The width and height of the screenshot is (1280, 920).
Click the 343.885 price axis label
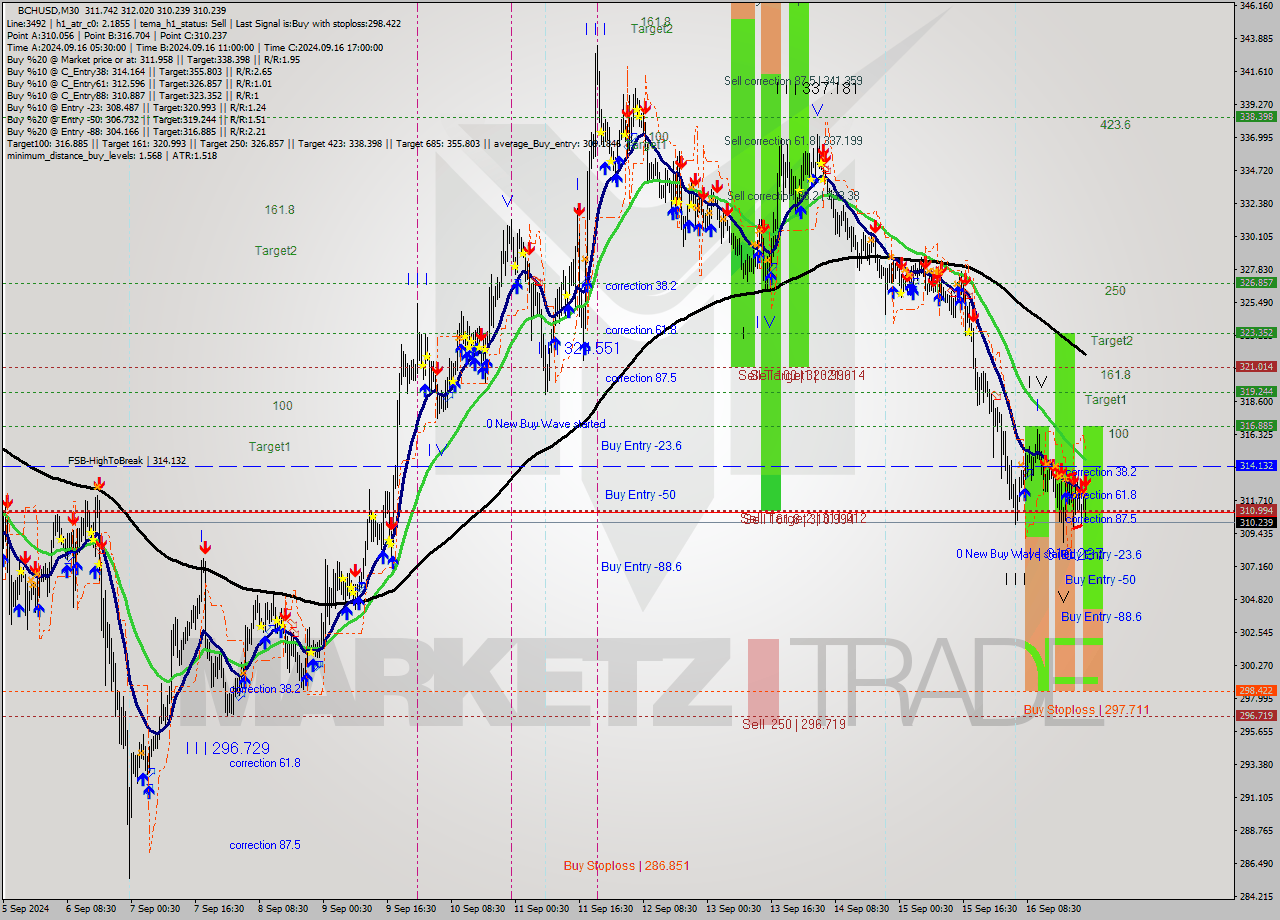(x=1255, y=39)
